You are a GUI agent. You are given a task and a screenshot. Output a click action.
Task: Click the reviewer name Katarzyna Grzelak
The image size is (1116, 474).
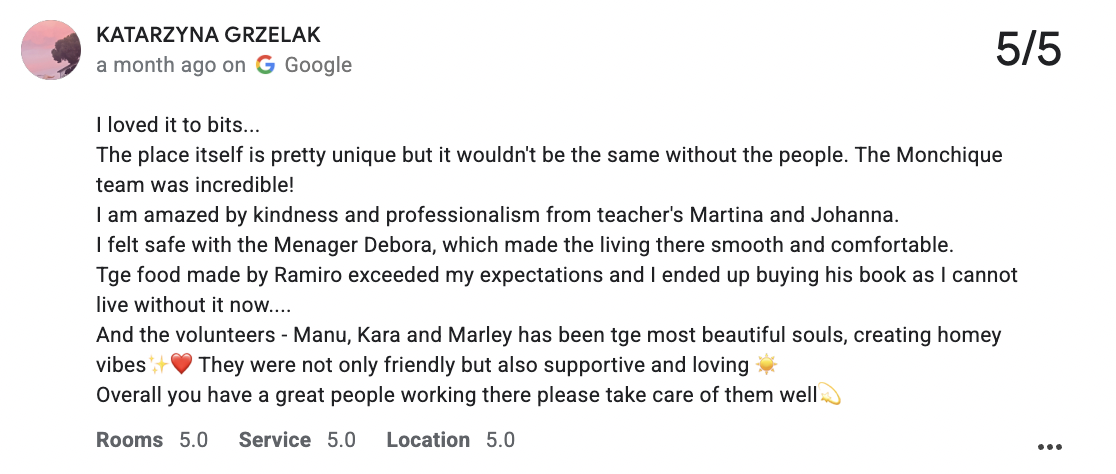click(x=208, y=36)
